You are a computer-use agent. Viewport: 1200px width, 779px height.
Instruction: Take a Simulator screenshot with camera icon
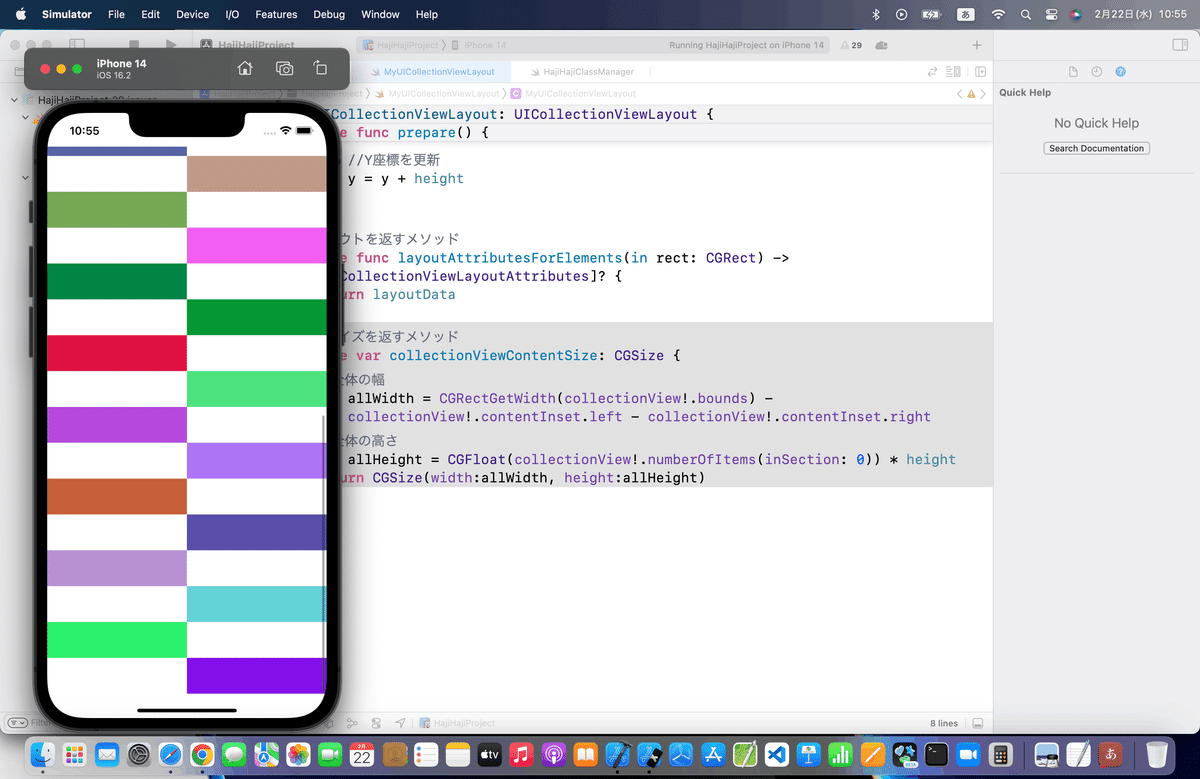click(285, 68)
